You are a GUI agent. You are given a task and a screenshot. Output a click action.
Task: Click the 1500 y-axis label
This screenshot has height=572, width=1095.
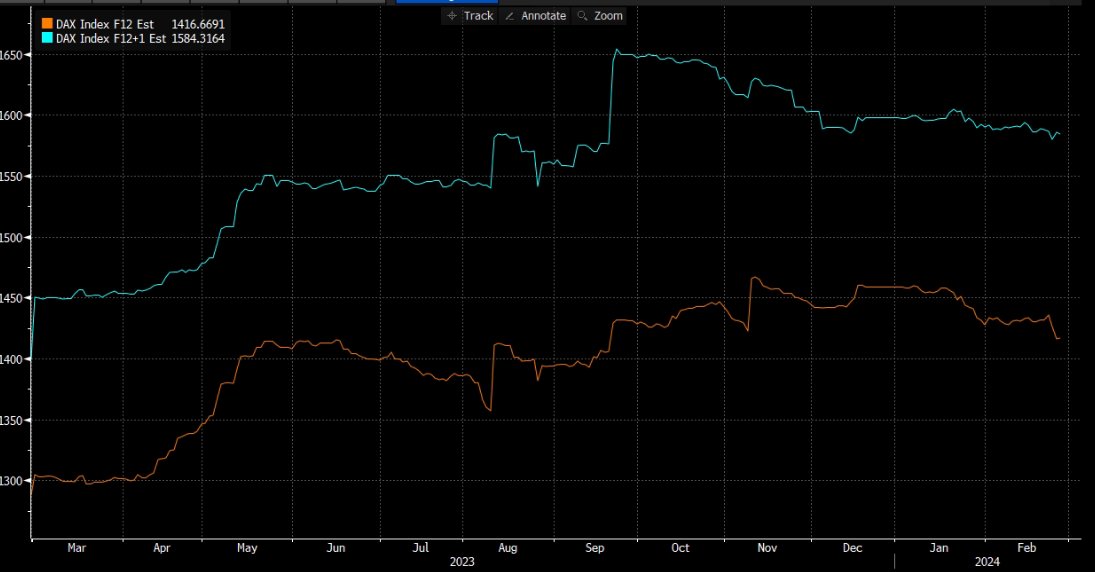[x=13, y=237]
